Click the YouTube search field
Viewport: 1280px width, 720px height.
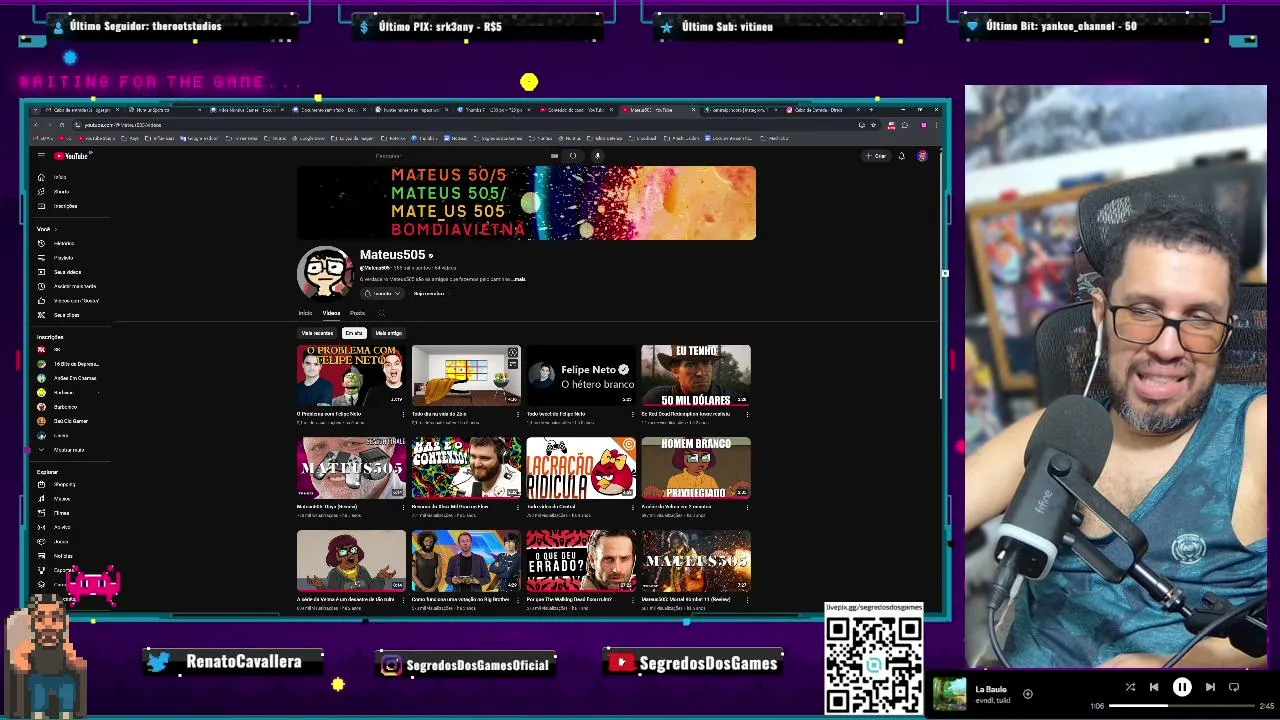coord(460,155)
